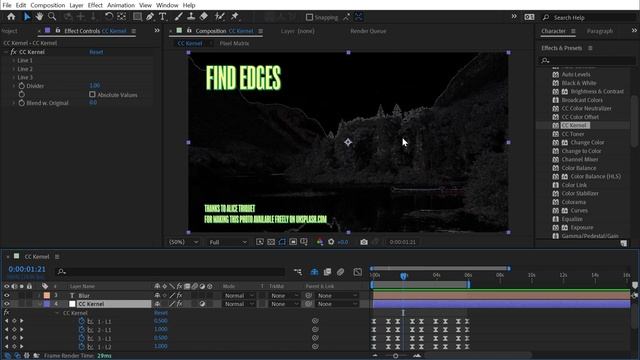Screen dimensions: 640x360
Task: Click the current time indicator playhead
Action: [x=403, y=276]
